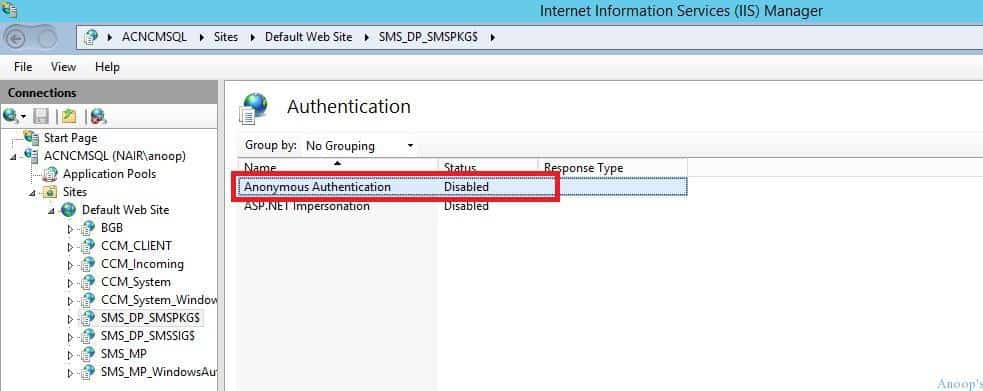This screenshot has width=983, height=391.
Task: Click the SMS_DP_SMSSIG$ application icon
Action: [x=88, y=336]
